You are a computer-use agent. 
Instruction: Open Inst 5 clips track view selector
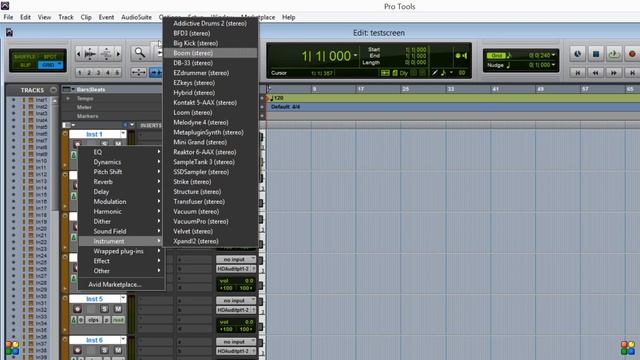click(93, 320)
